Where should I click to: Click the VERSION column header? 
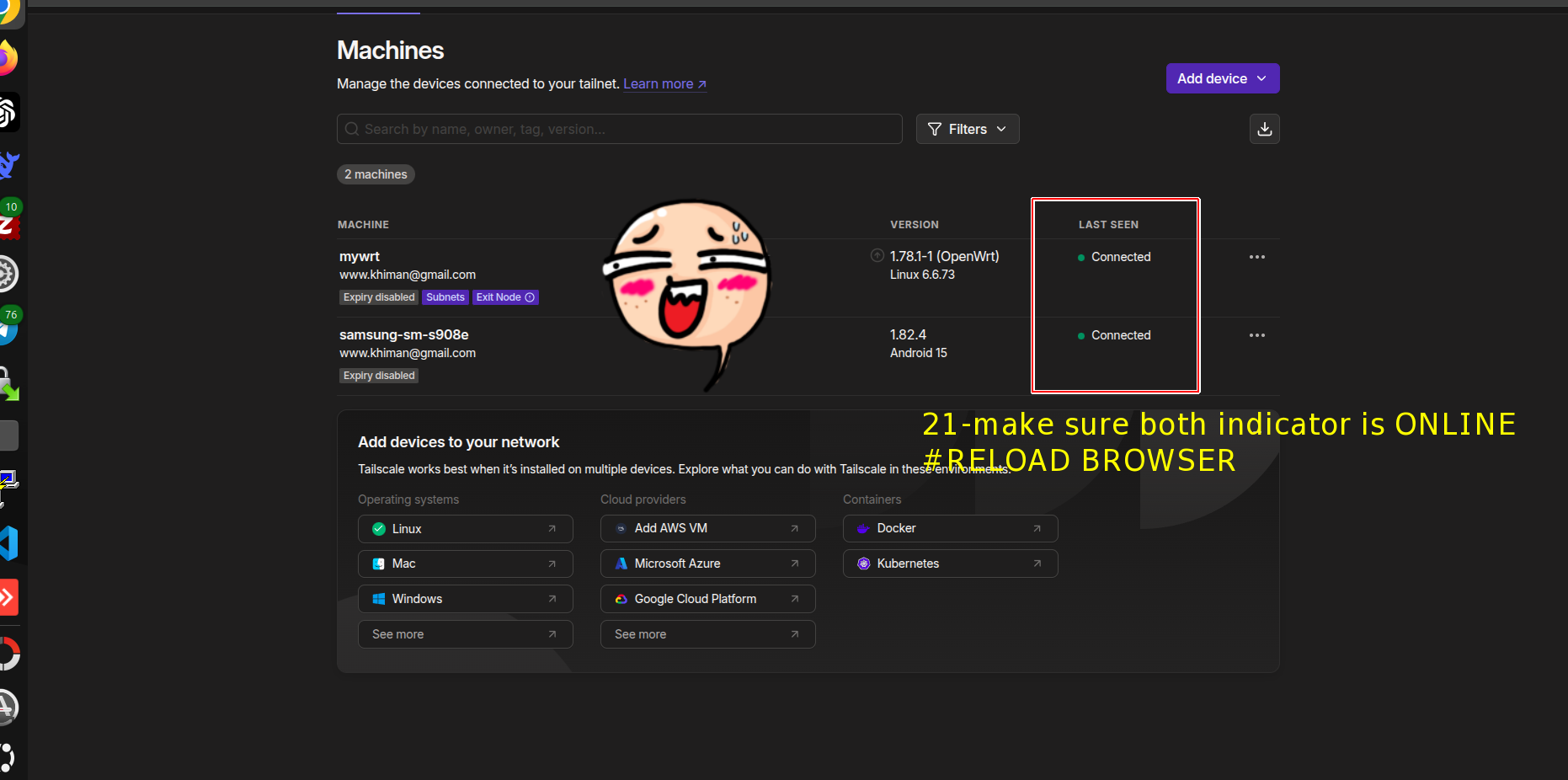coord(915,225)
